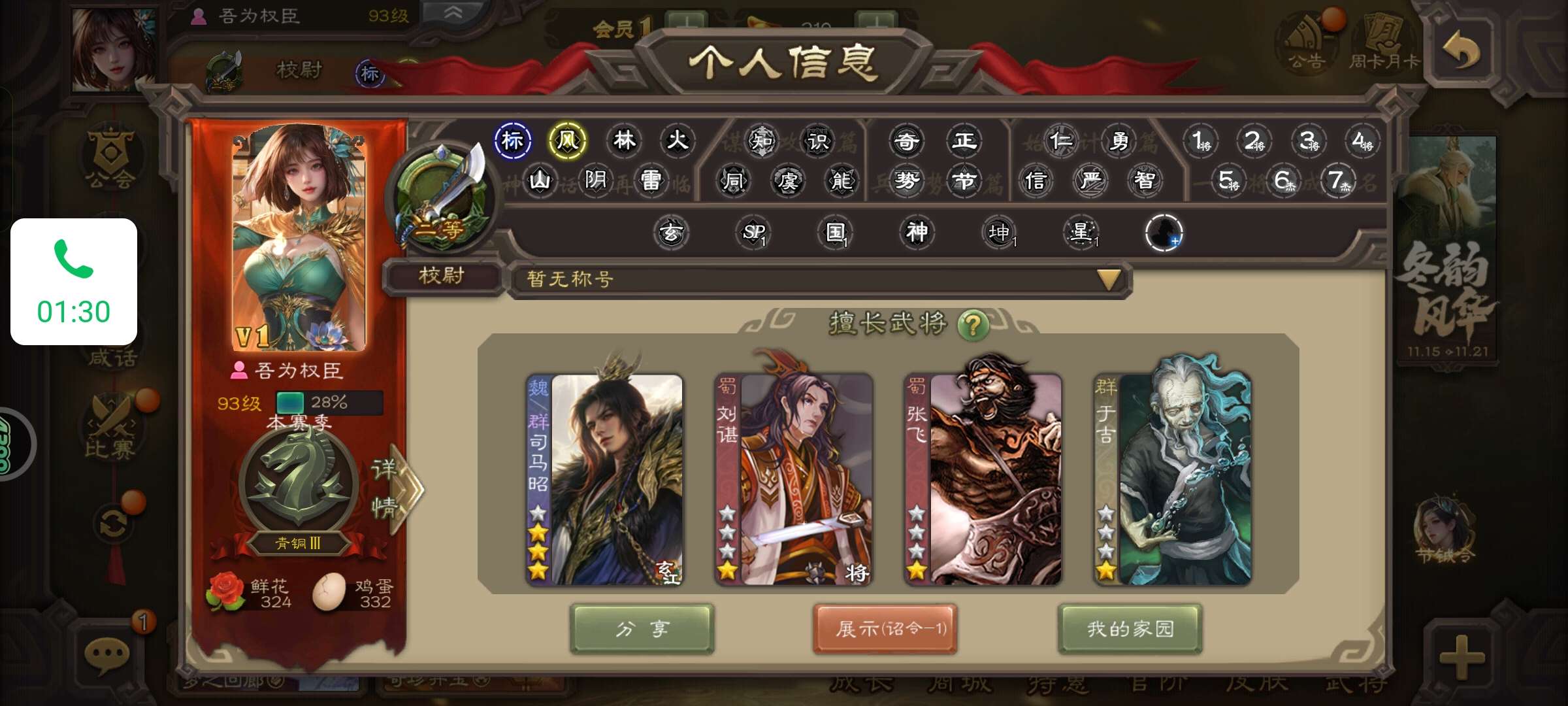Tap the yellow back arrow icon
Image resolution: width=1568 pixels, height=706 pixels.
1461,50
